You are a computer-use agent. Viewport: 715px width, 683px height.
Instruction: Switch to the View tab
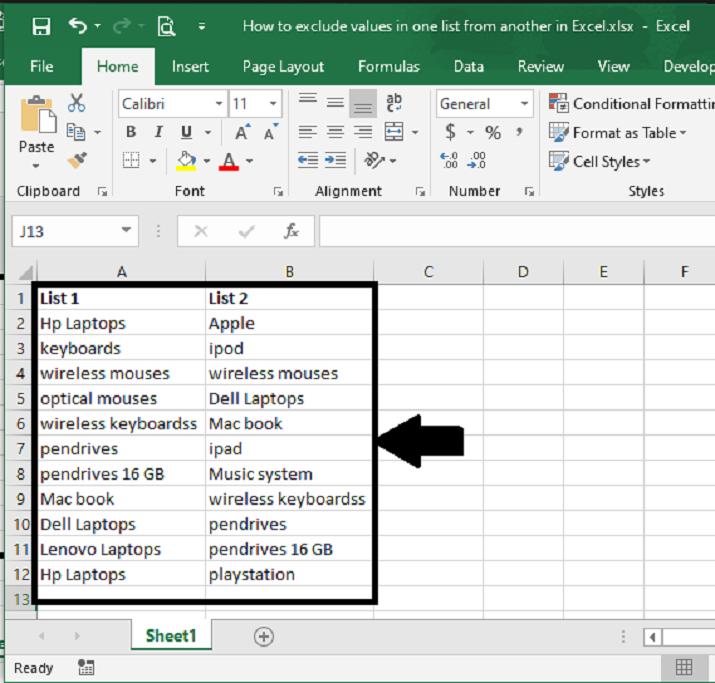click(613, 67)
